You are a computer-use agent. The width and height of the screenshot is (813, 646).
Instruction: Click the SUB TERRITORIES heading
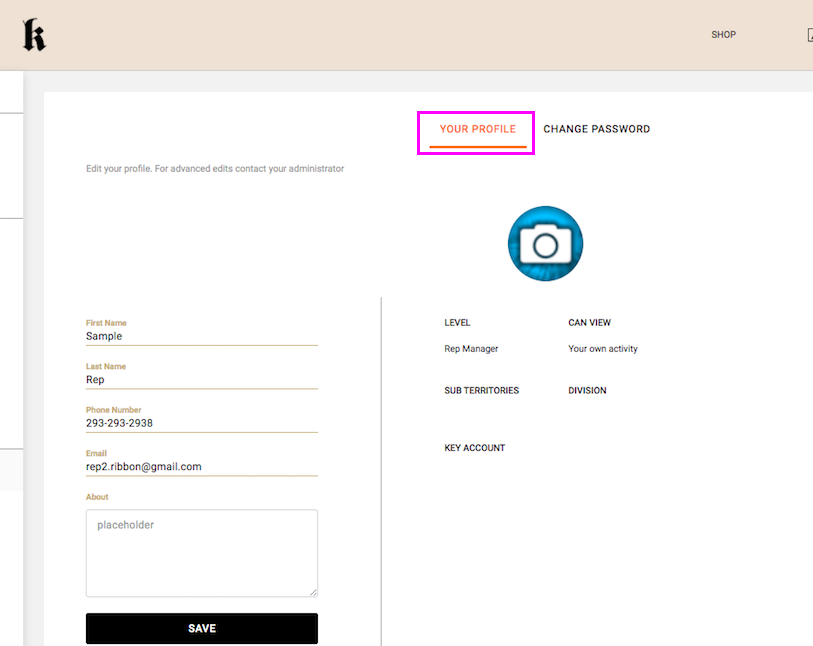[481, 391]
